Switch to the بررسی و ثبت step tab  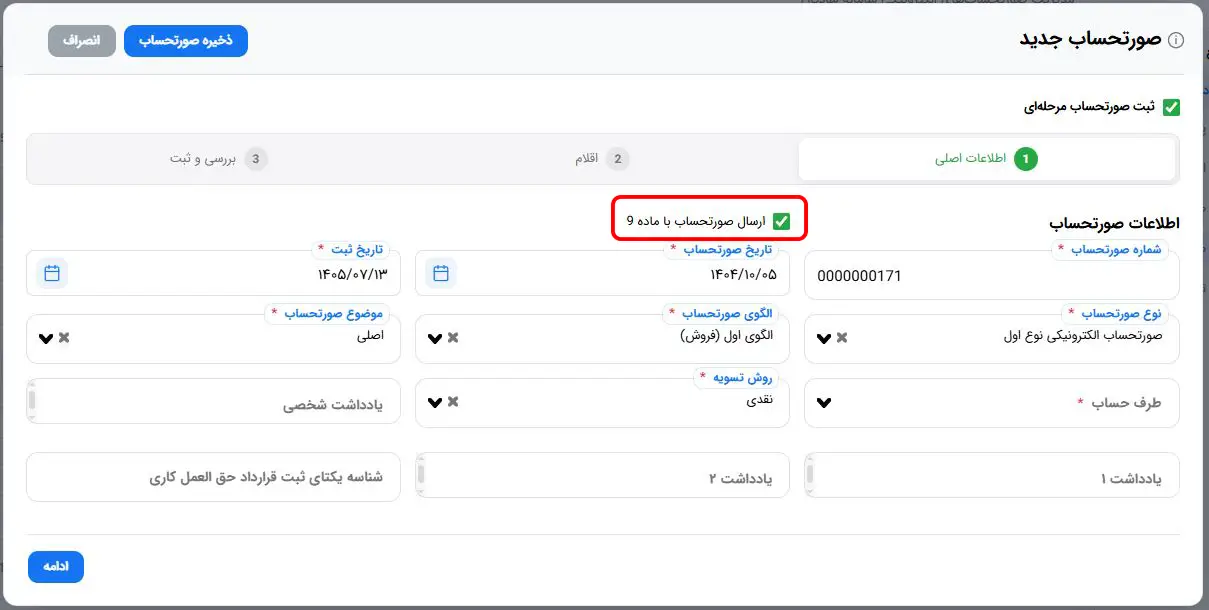click(218, 159)
